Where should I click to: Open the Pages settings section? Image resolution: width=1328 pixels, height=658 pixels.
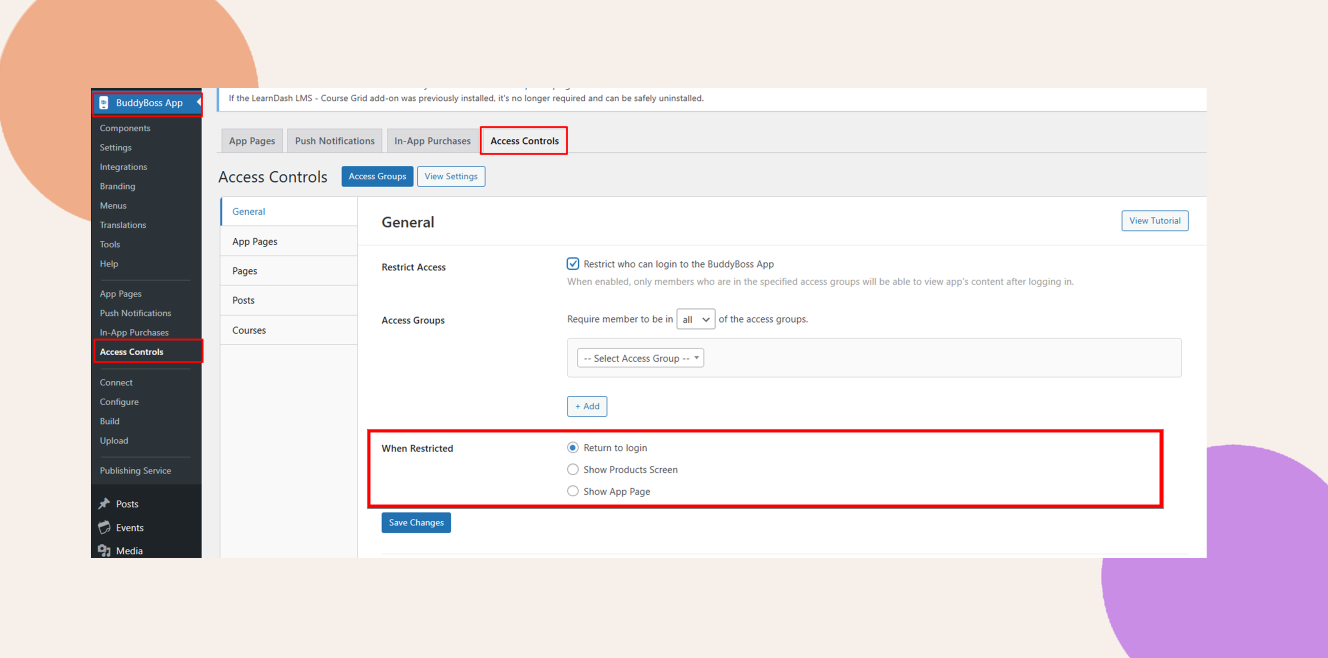coord(289,271)
